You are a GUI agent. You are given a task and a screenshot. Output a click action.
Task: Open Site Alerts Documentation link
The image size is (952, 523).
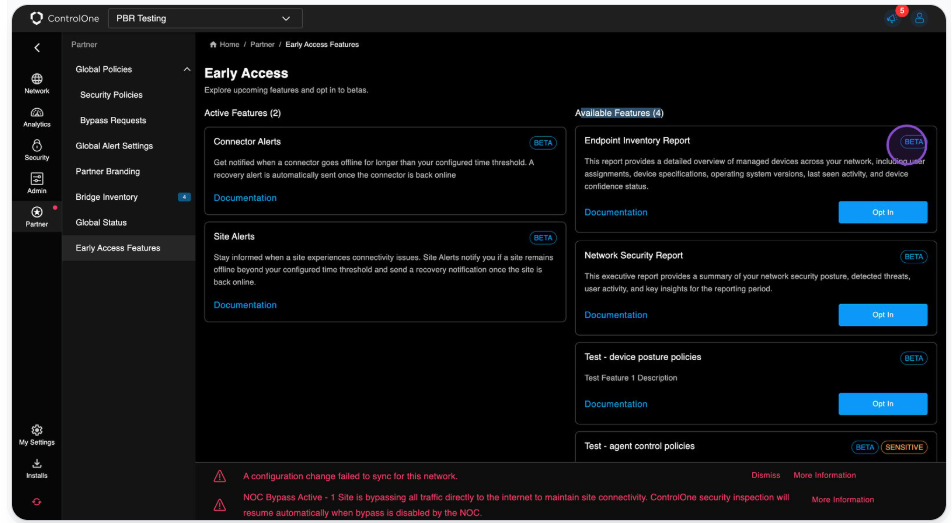coord(245,305)
